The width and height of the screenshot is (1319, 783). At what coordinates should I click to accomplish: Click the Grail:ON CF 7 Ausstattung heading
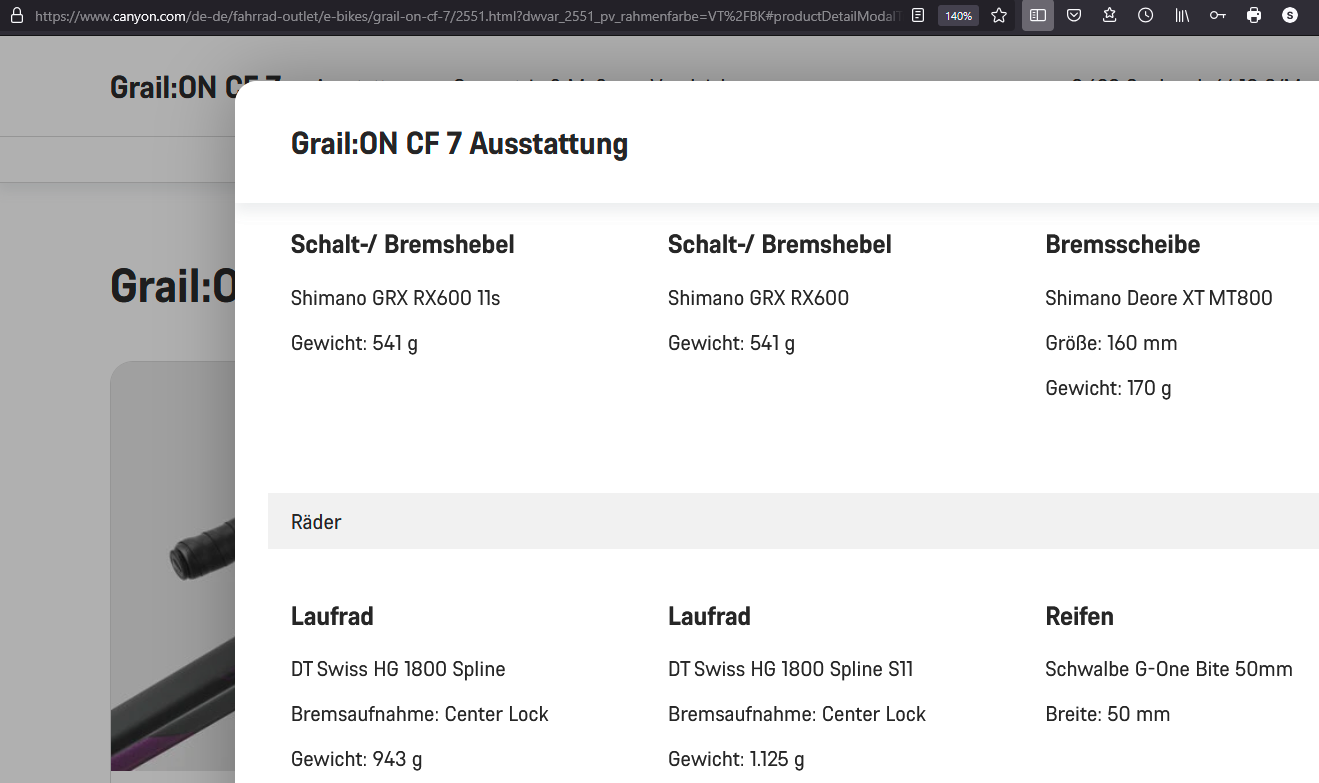click(x=459, y=144)
